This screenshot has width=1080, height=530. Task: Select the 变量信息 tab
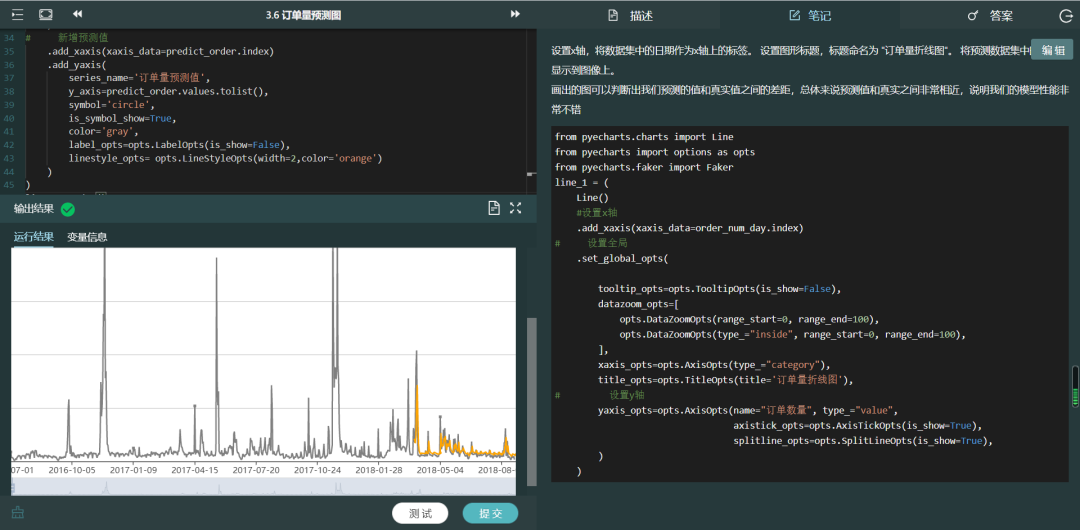coord(87,237)
